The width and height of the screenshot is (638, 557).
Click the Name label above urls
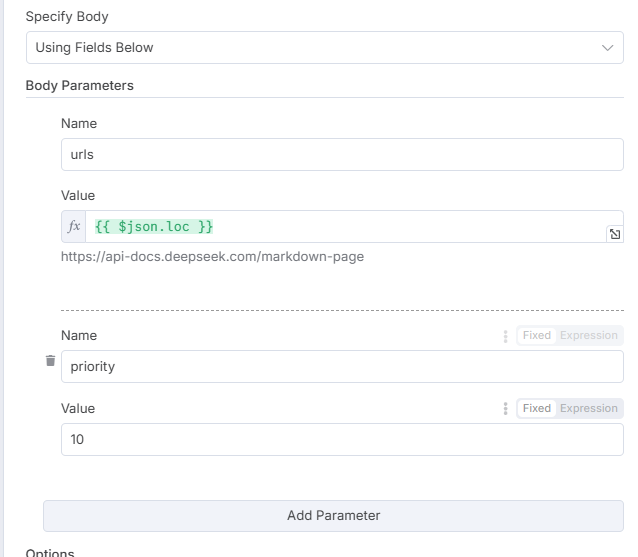point(79,124)
